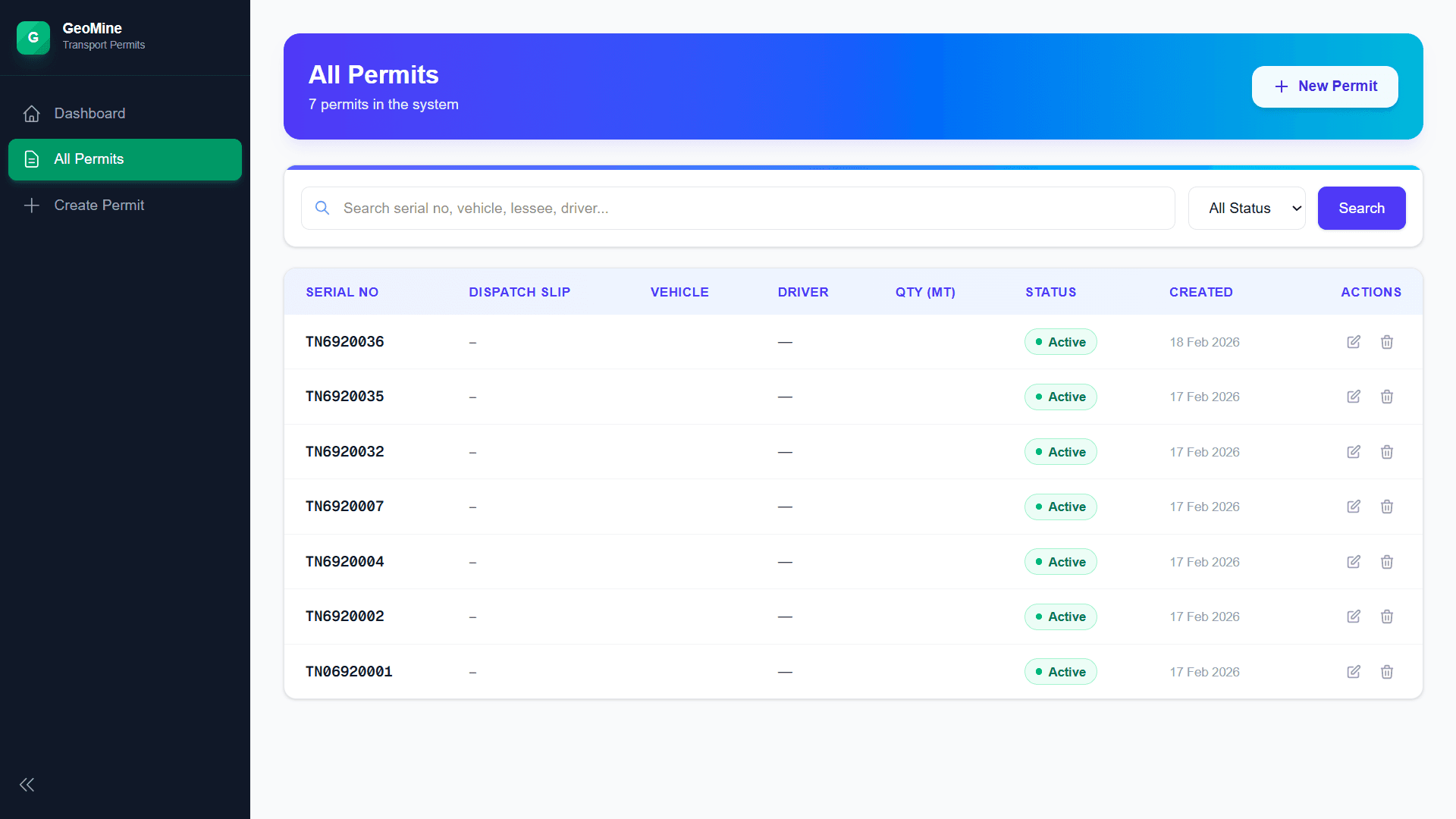Click the edit icon for permit TN6920032

pos(1354,452)
